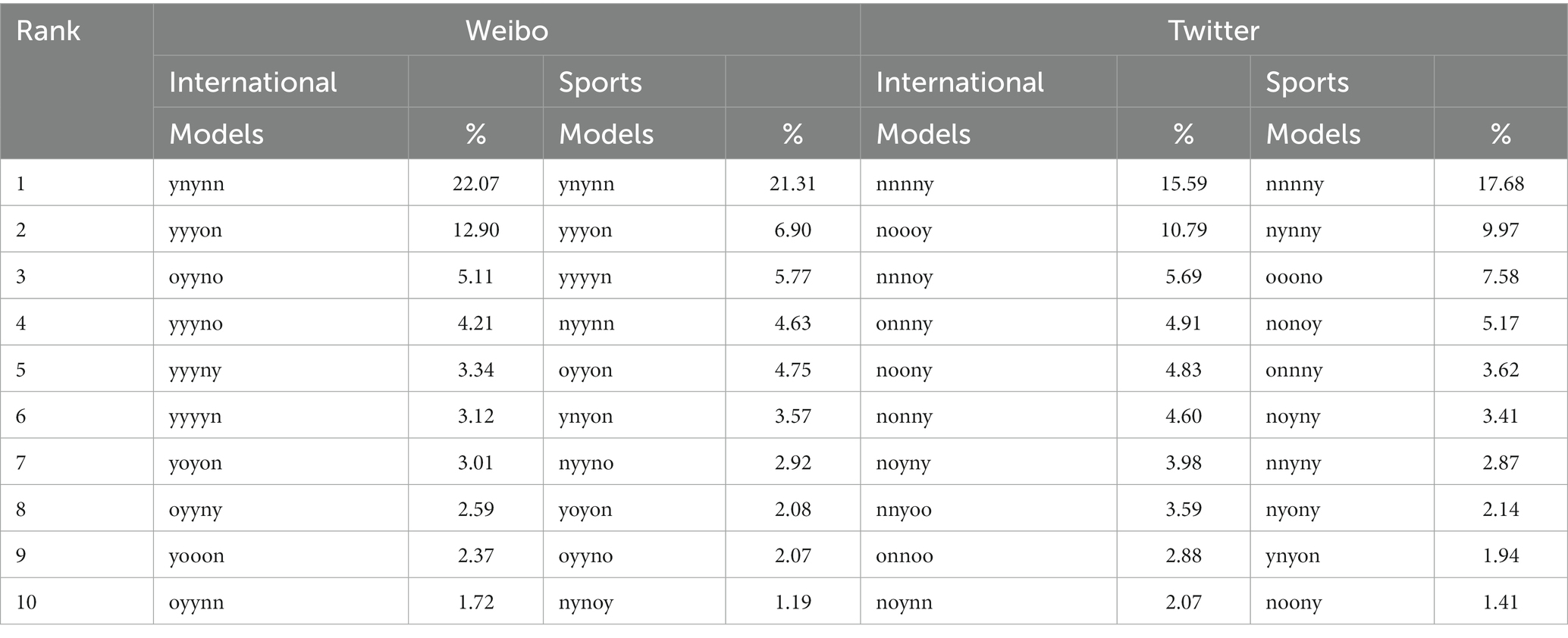Click rank 10 row label
This screenshot has height=638, width=1568.
pos(77,602)
